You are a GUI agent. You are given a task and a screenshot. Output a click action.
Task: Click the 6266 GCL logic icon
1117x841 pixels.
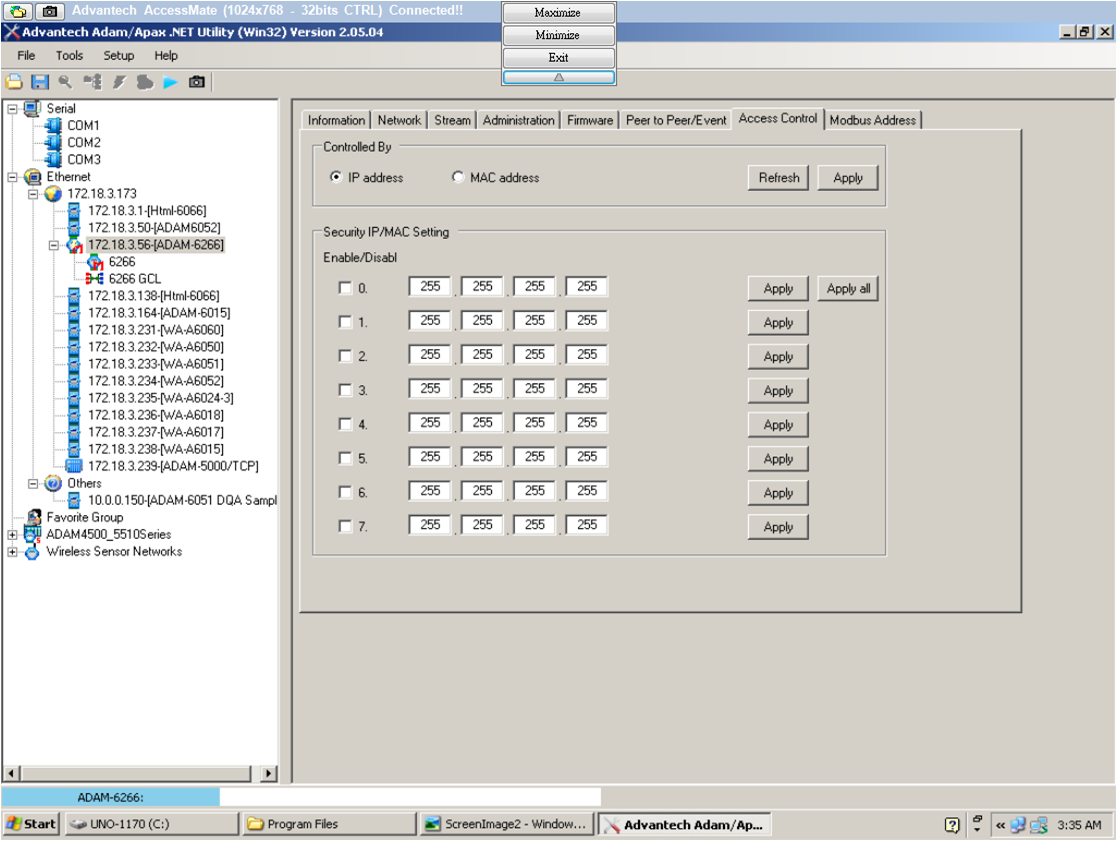(95, 278)
